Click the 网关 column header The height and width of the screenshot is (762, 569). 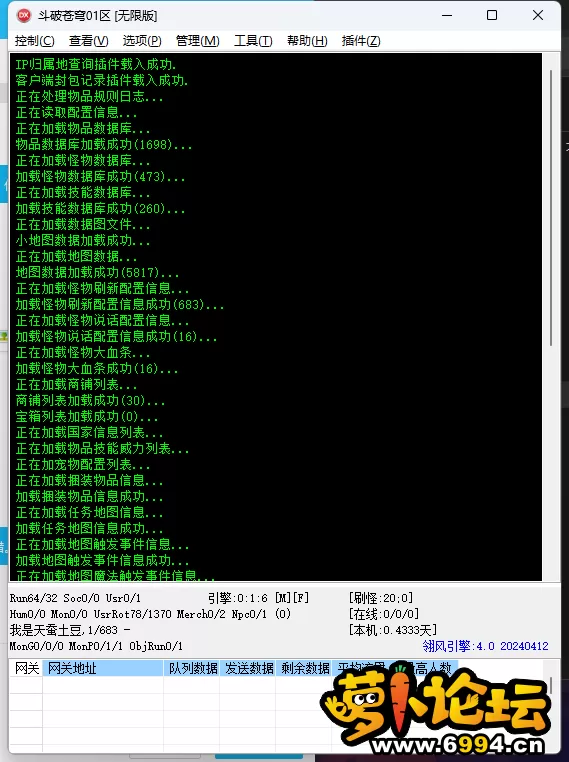click(26, 668)
